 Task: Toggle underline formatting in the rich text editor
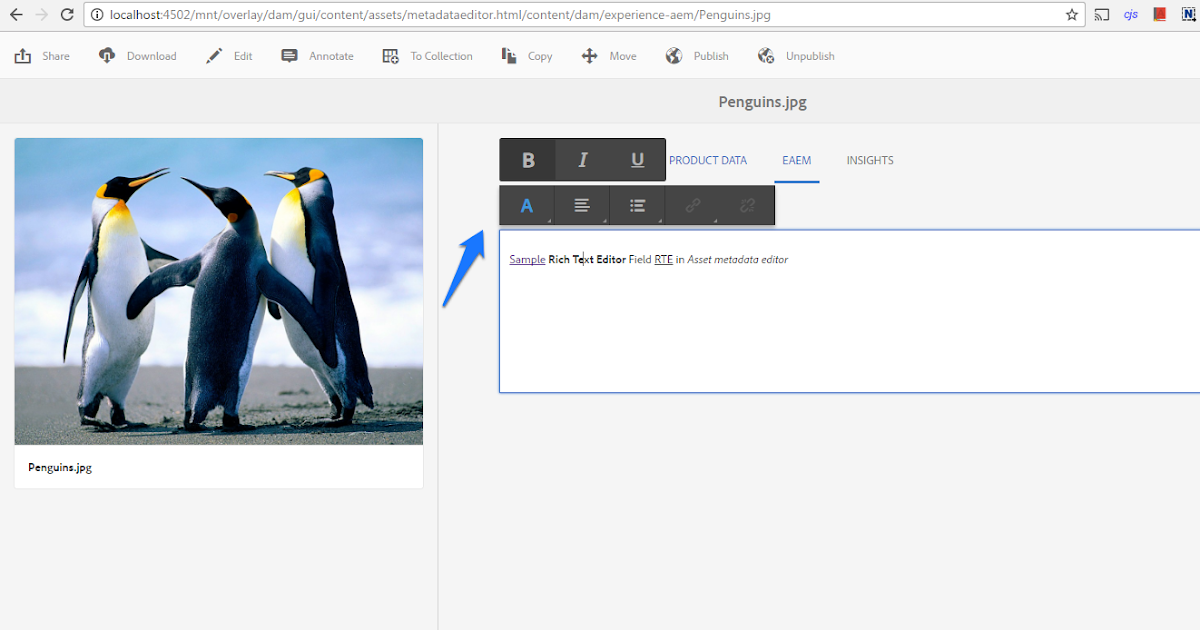637,159
